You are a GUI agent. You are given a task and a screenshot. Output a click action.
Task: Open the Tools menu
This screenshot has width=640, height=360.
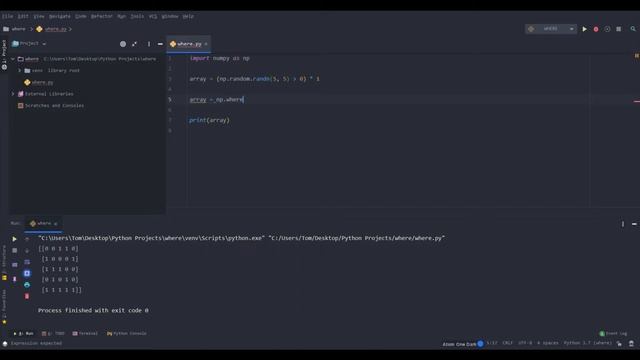click(x=137, y=16)
